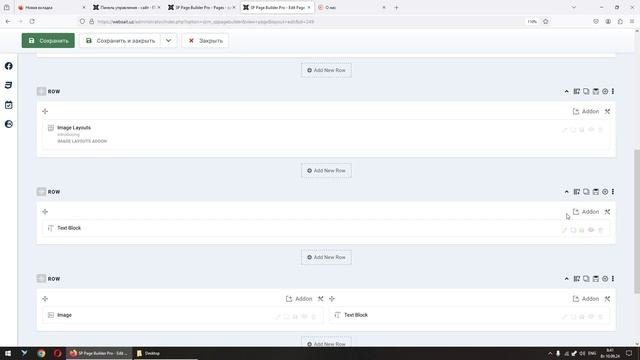The width and height of the screenshot is (640, 360).
Task: Open more options for Image and Text Block row
Action: point(613,279)
